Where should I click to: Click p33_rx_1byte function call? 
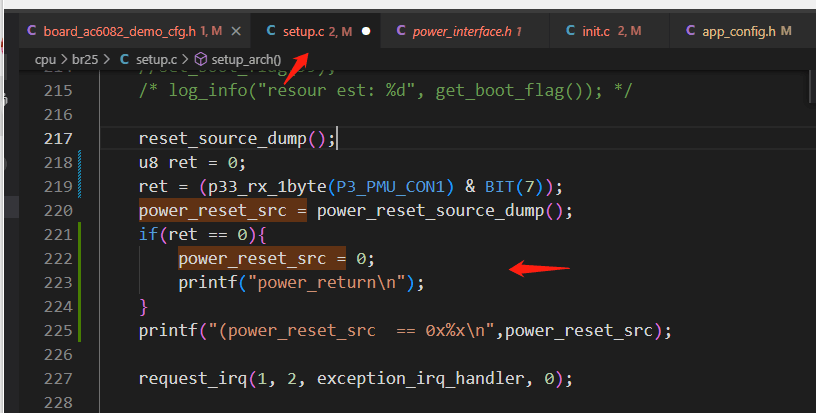coord(267,187)
